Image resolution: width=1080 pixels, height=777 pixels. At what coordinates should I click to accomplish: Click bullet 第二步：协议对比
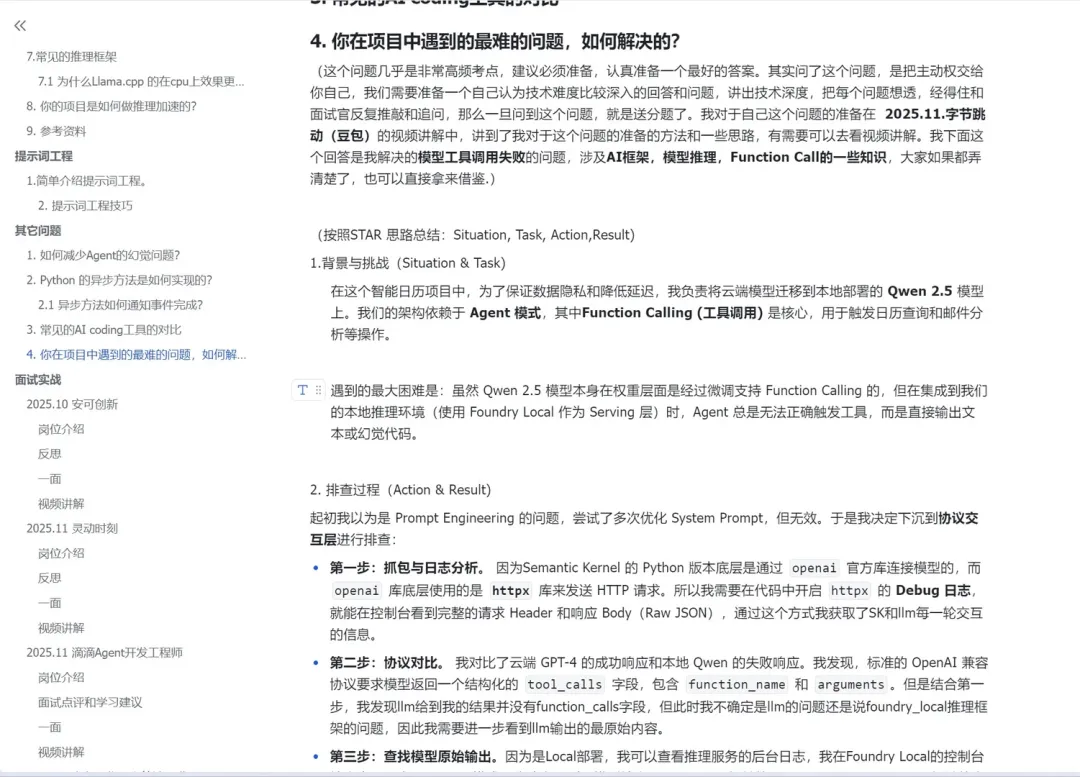[x=658, y=695]
